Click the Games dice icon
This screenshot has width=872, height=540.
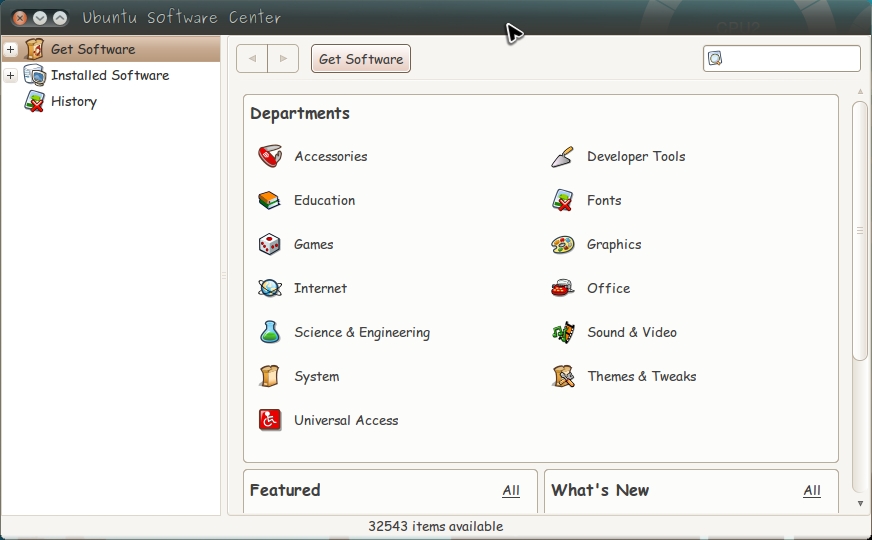click(x=270, y=244)
